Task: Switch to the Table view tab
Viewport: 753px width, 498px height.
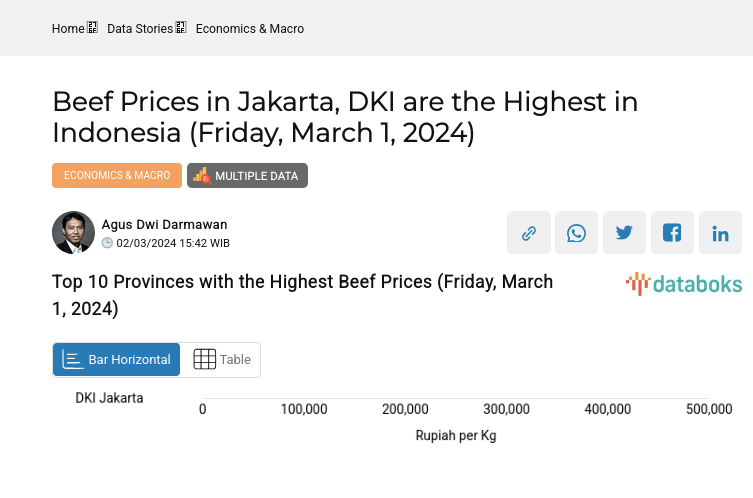Action: pos(221,360)
